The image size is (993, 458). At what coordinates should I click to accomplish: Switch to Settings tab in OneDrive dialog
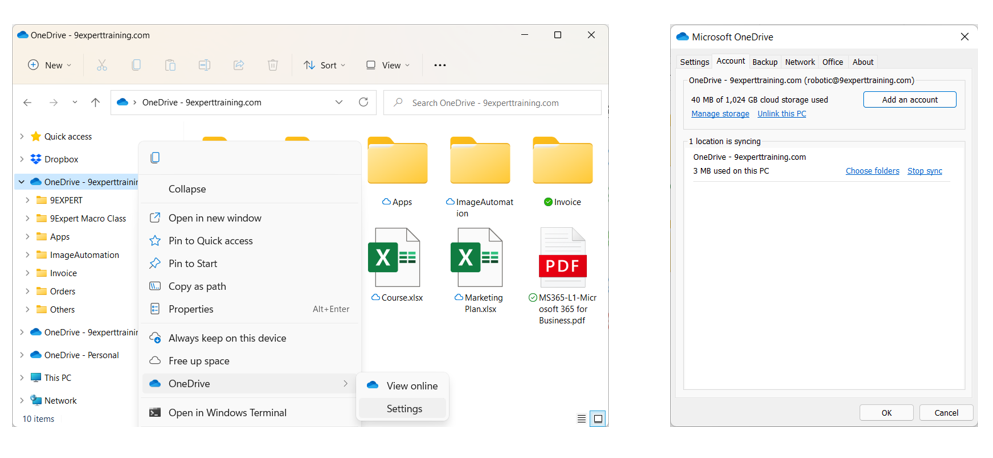(694, 62)
